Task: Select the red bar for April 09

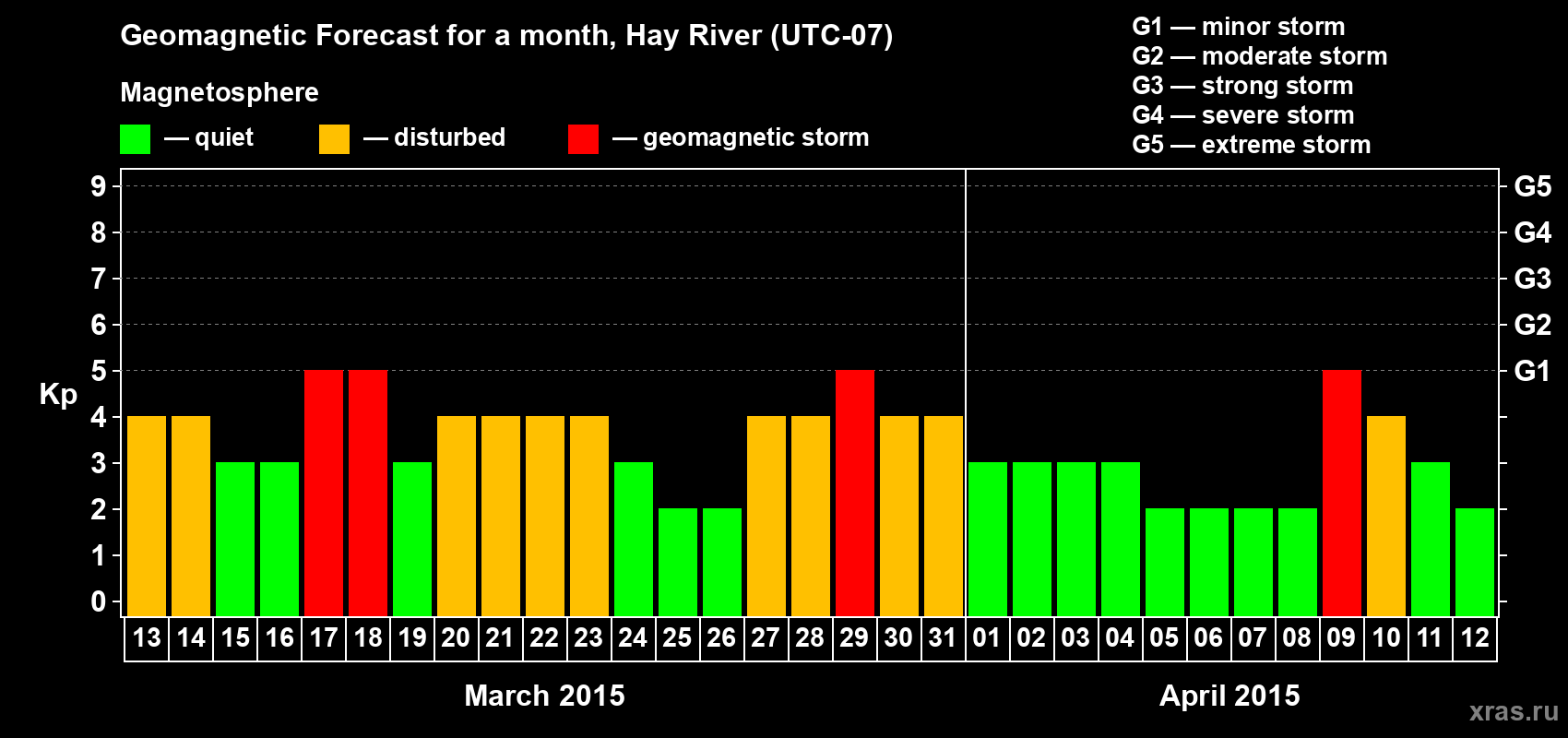Action: (x=1342, y=493)
